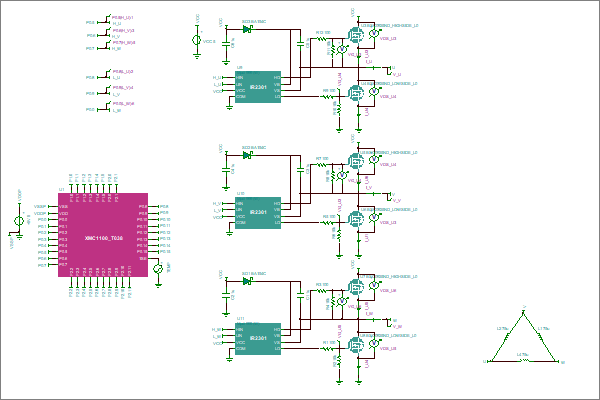Screen dimensions: 600x400
Task: Click the standalone VCC voltage source symbol
Action: (x=197, y=40)
